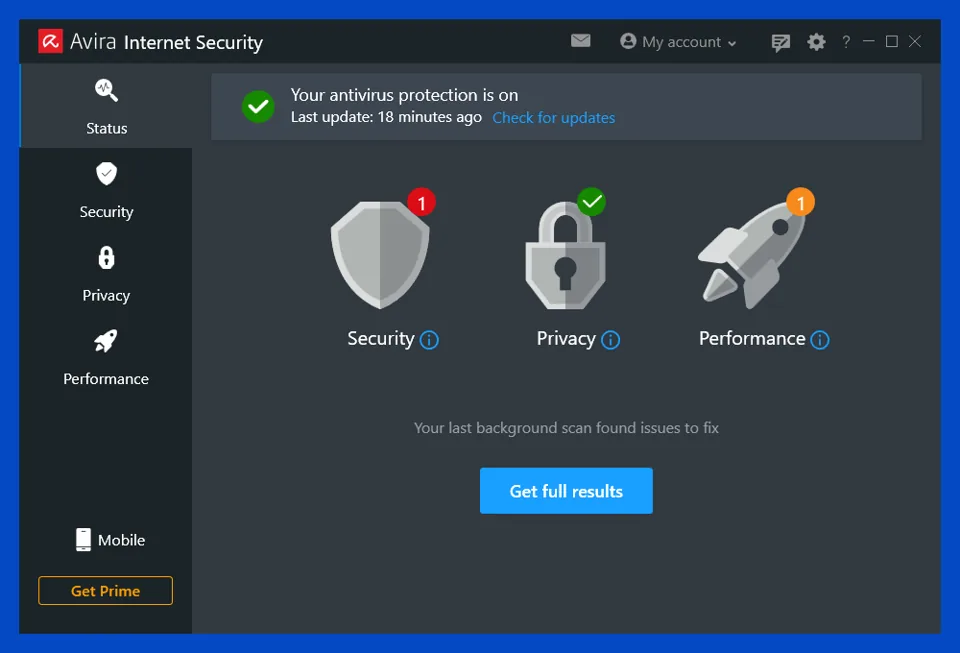Click the Check for updates link
Viewport: 960px width, 653px height.
click(554, 118)
